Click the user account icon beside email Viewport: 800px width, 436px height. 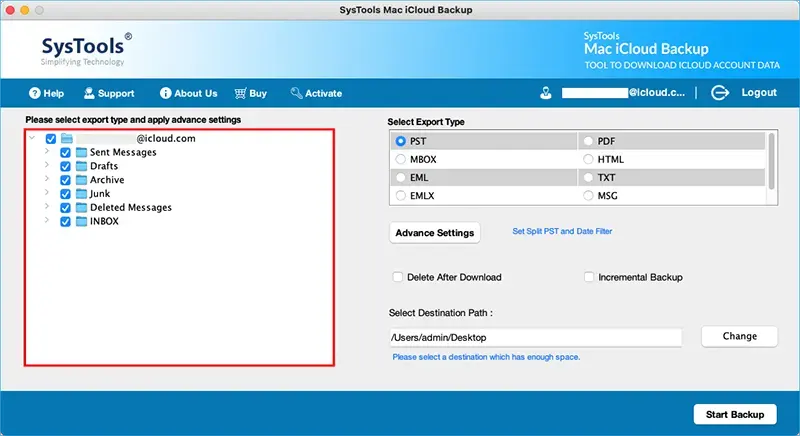click(546, 93)
